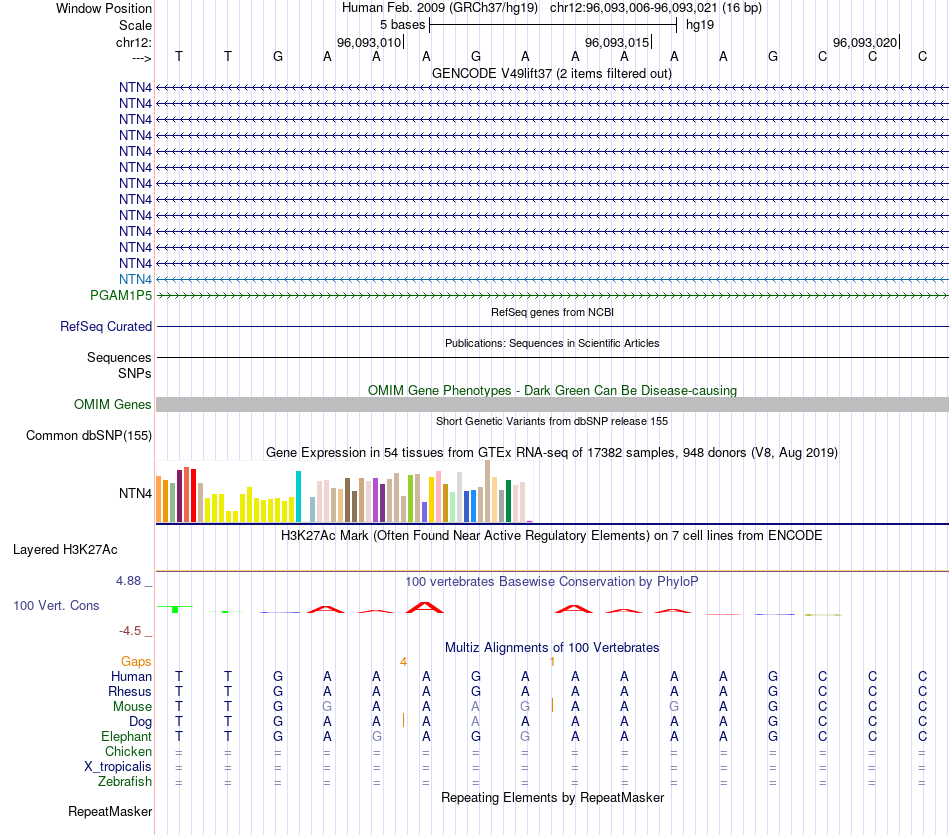Click the 5 bases scale bar label
The image size is (950, 835).
click(402, 25)
